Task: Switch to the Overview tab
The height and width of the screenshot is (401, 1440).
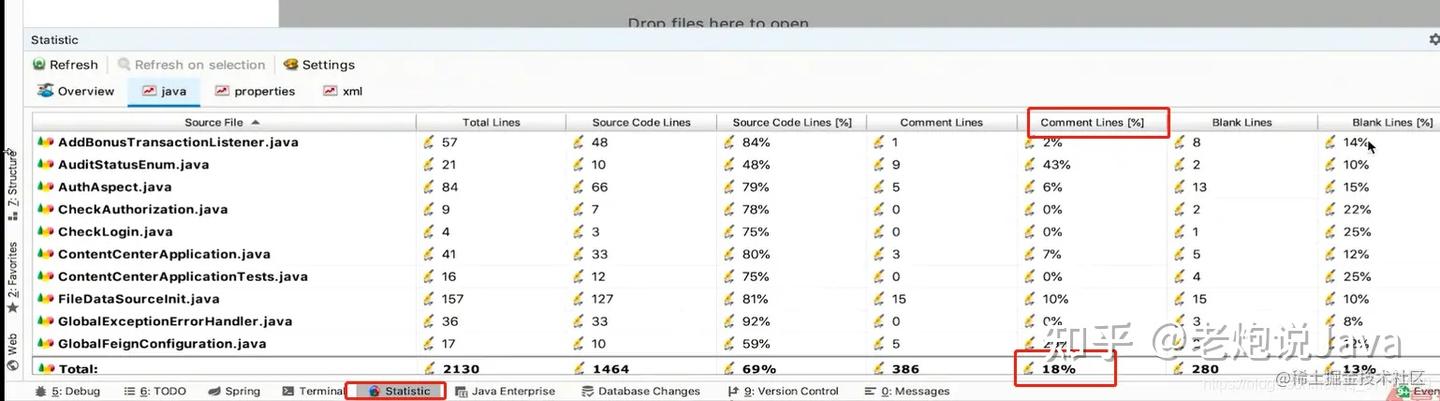Action: [76, 91]
